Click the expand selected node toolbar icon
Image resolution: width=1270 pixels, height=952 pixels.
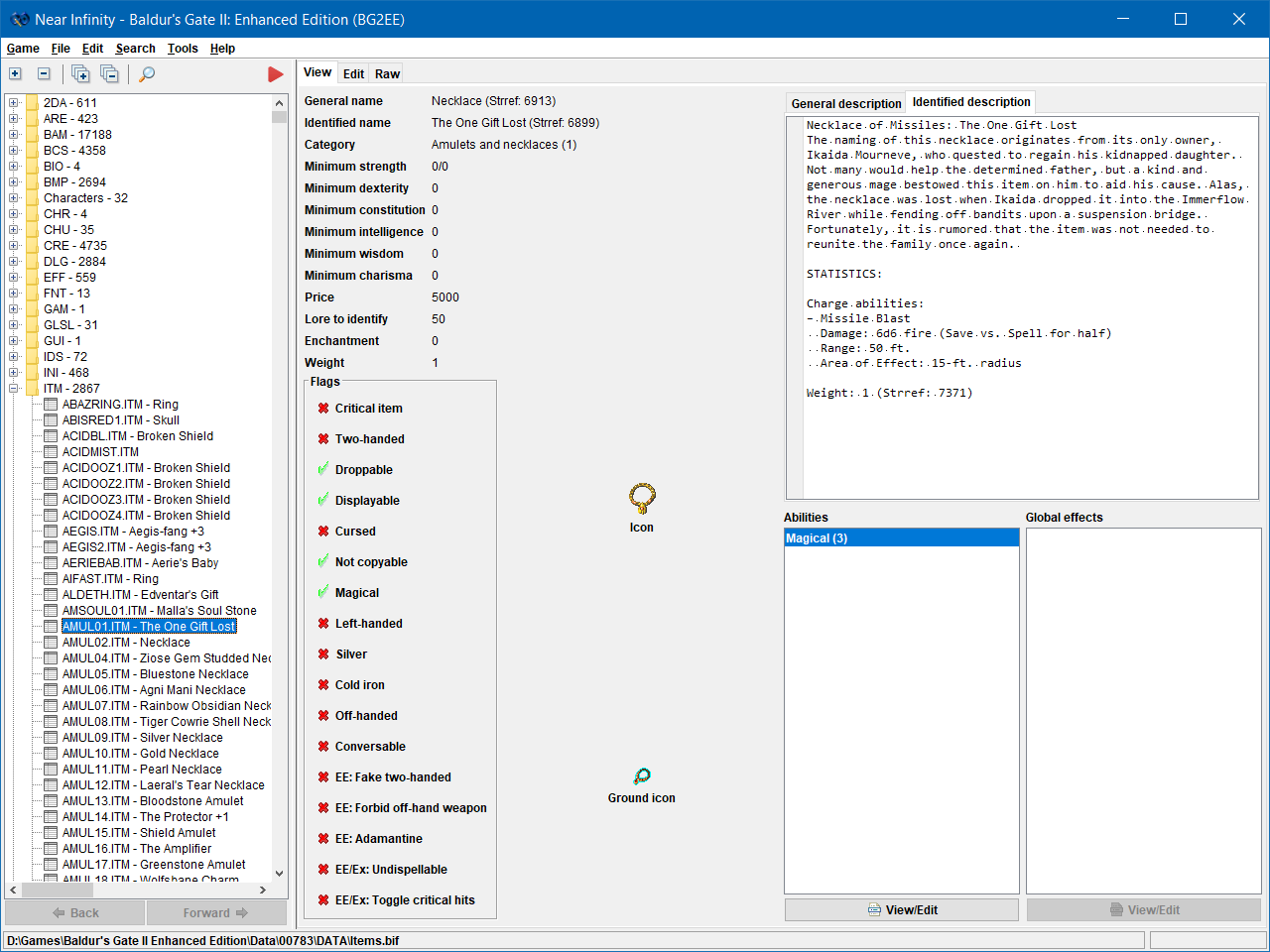tap(15, 74)
